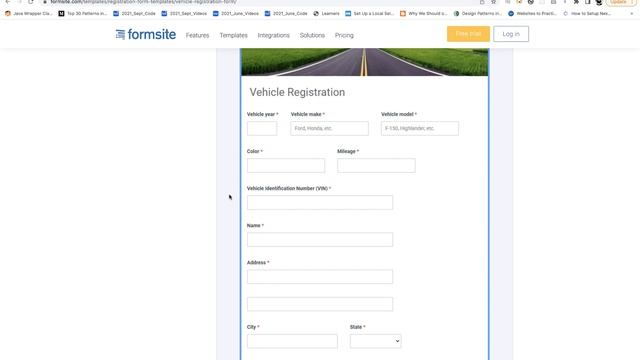Open the 2021_June_Videos bookmark
Viewport: 640px width, 360px height.
point(236,13)
